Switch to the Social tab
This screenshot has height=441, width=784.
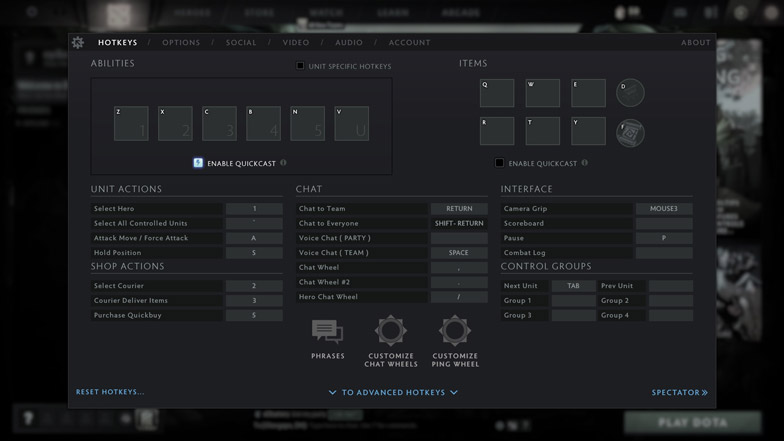241,42
